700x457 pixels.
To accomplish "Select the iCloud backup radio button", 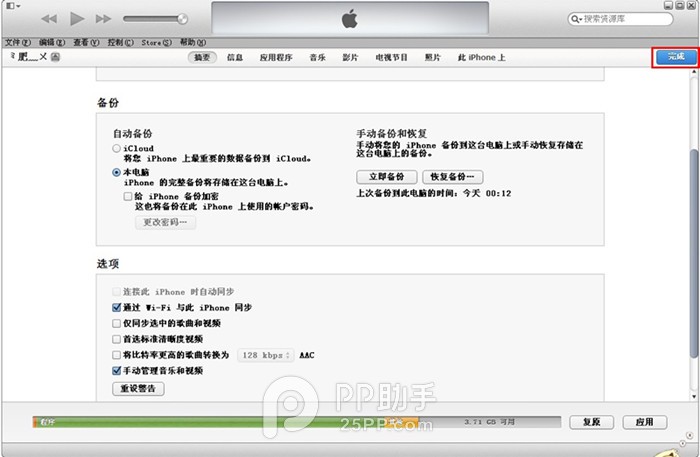I will pyautogui.click(x=117, y=148).
